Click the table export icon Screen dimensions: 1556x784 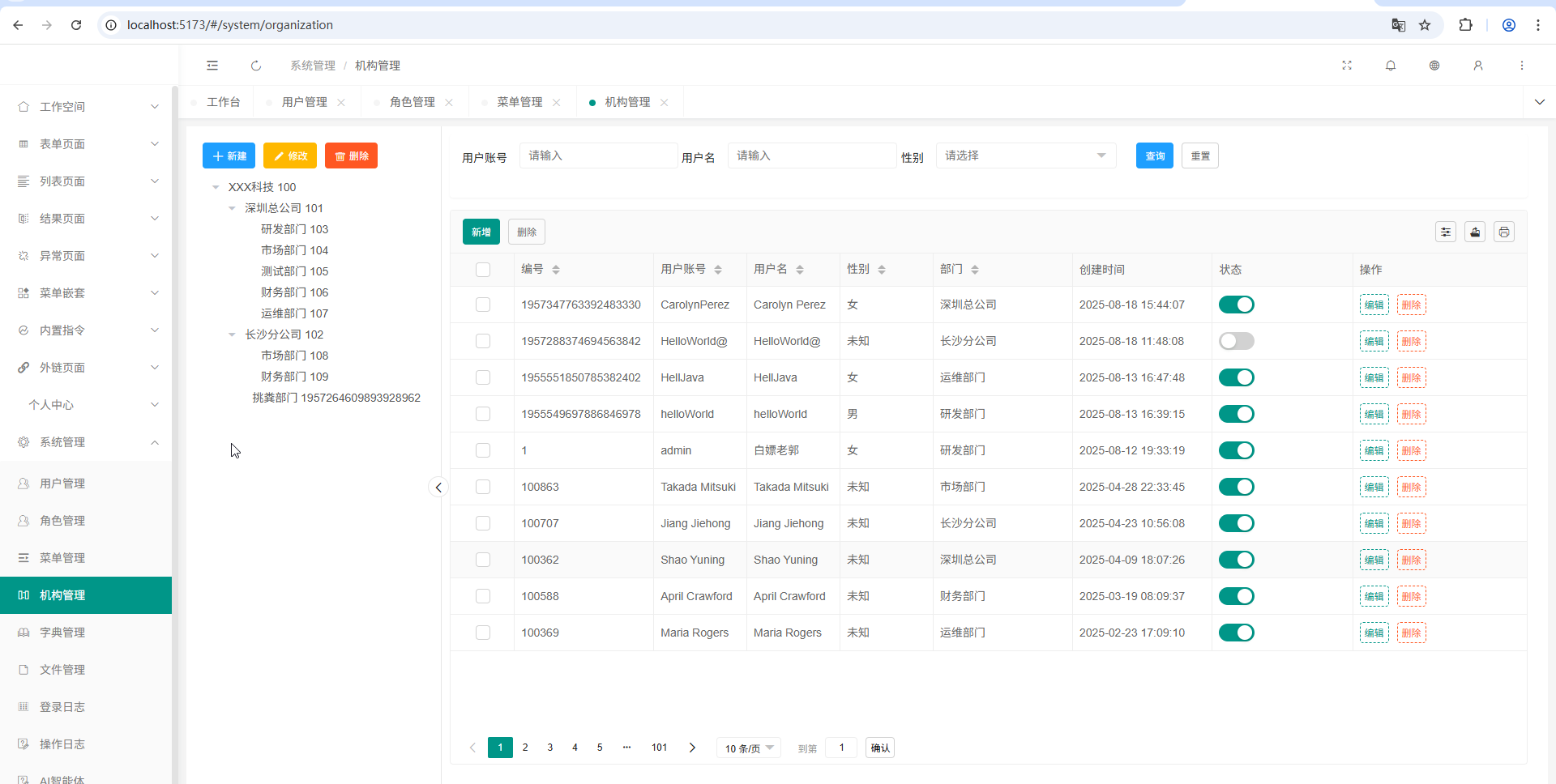click(1475, 232)
